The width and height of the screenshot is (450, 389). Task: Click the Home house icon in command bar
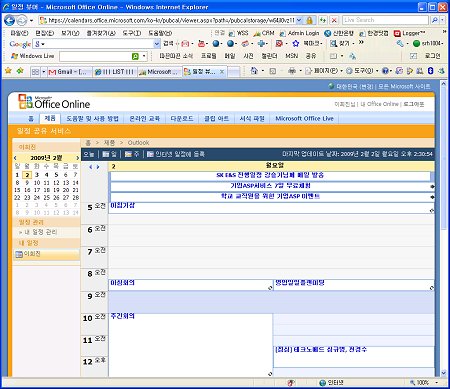pos(254,71)
